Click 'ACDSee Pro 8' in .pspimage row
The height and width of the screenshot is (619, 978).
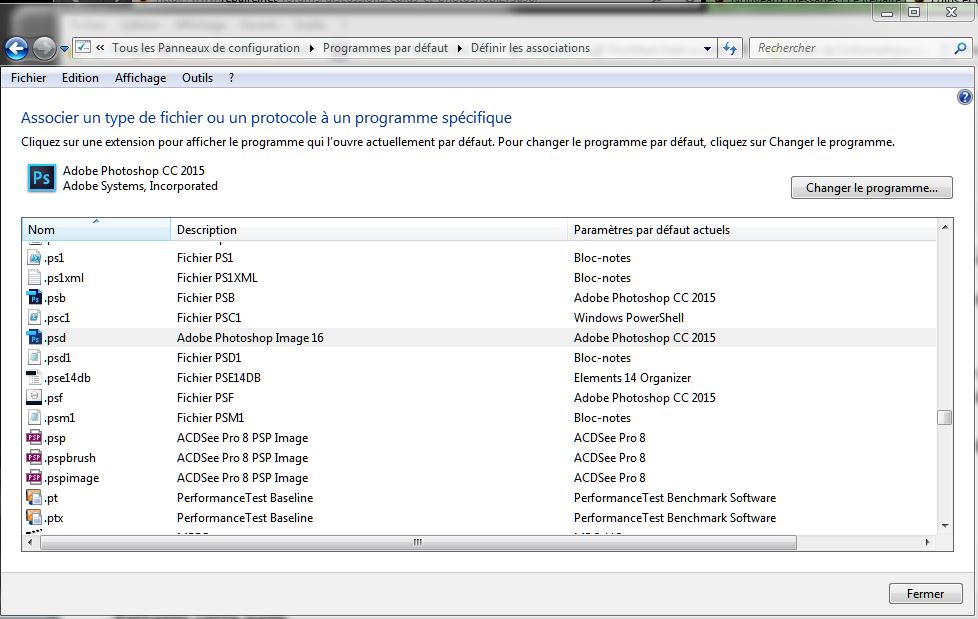coord(610,478)
